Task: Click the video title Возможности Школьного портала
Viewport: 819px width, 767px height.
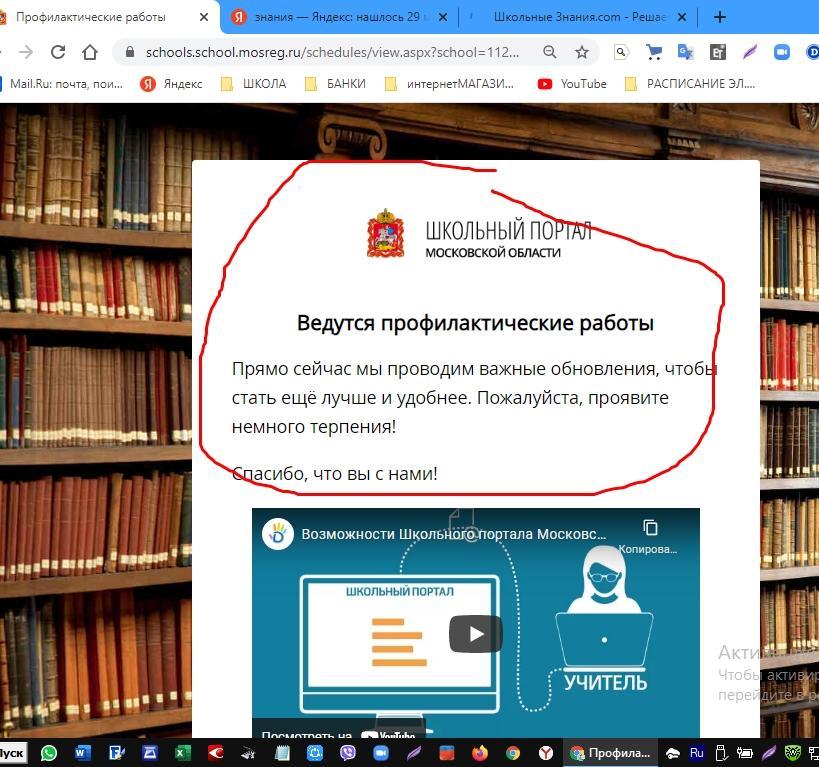Action: click(x=453, y=534)
